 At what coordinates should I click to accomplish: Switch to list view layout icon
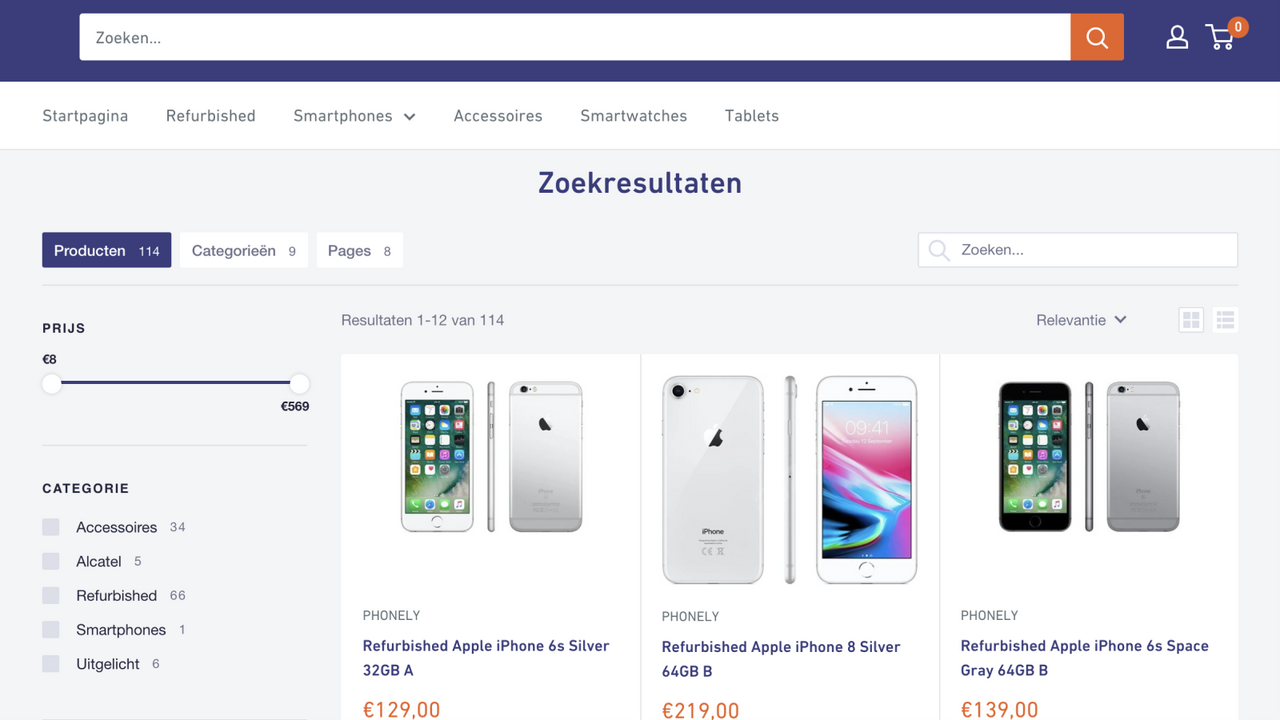(x=1225, y=319)
